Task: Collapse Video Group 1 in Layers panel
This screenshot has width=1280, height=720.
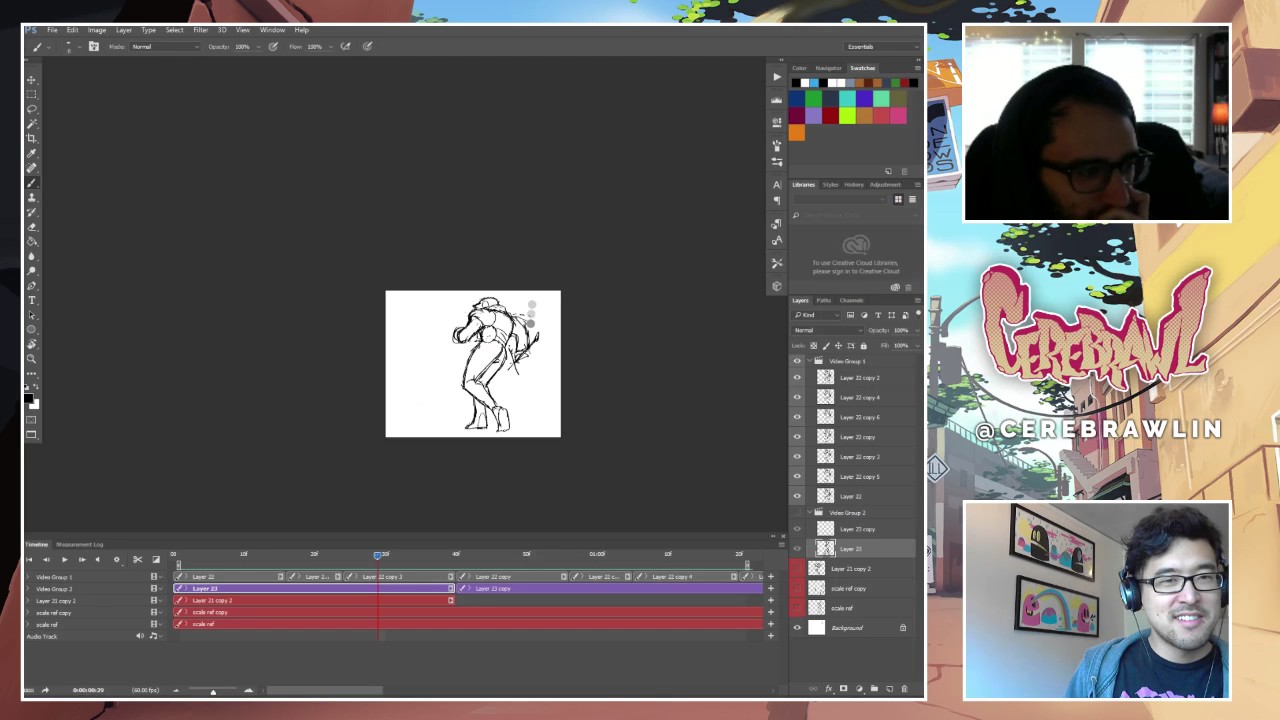Action: tap(810, 361)
